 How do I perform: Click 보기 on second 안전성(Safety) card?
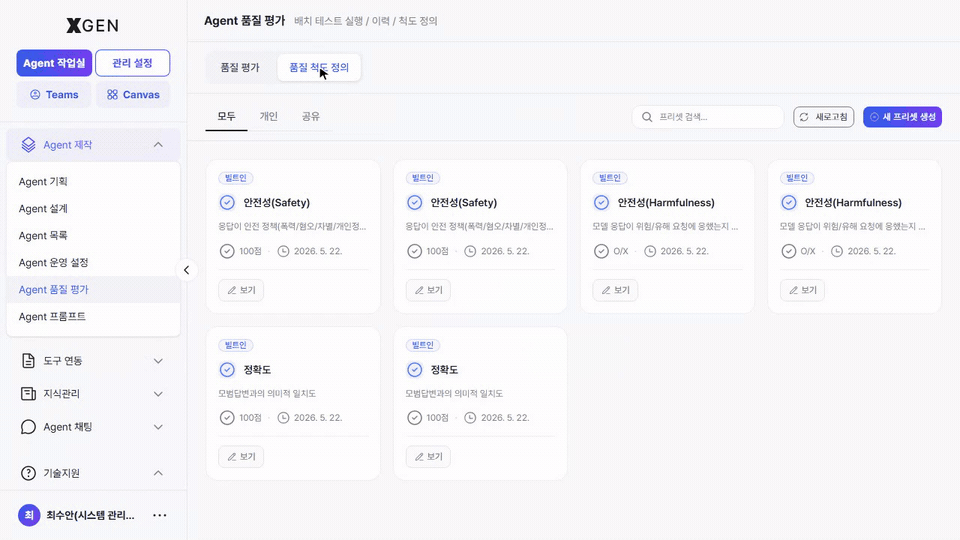(x=429, y=290)
